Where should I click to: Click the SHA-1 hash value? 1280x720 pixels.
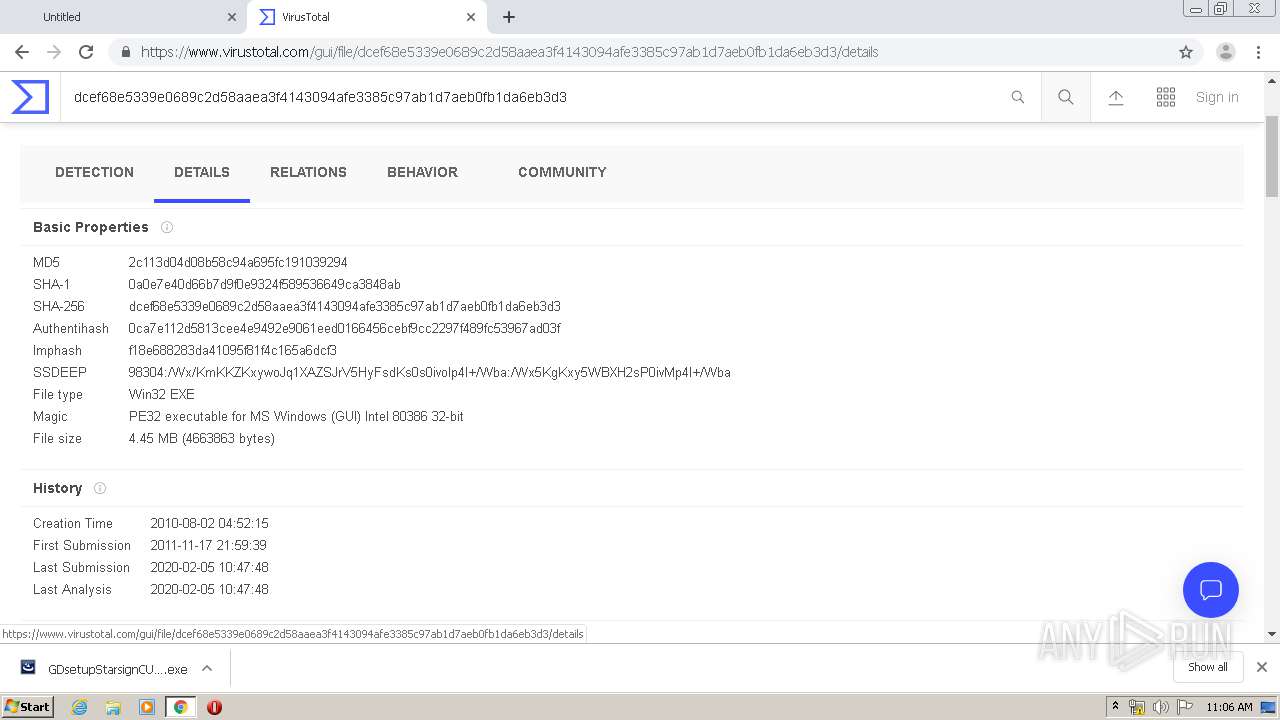tap(264, 284)
